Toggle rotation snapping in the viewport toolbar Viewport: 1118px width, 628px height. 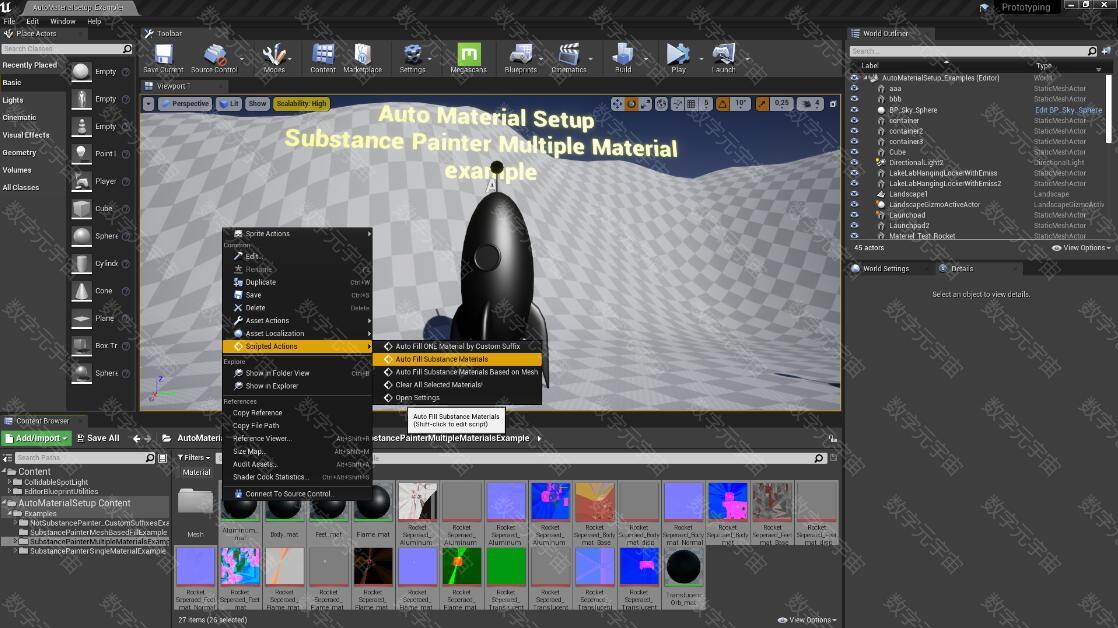[x=723, y=104]
